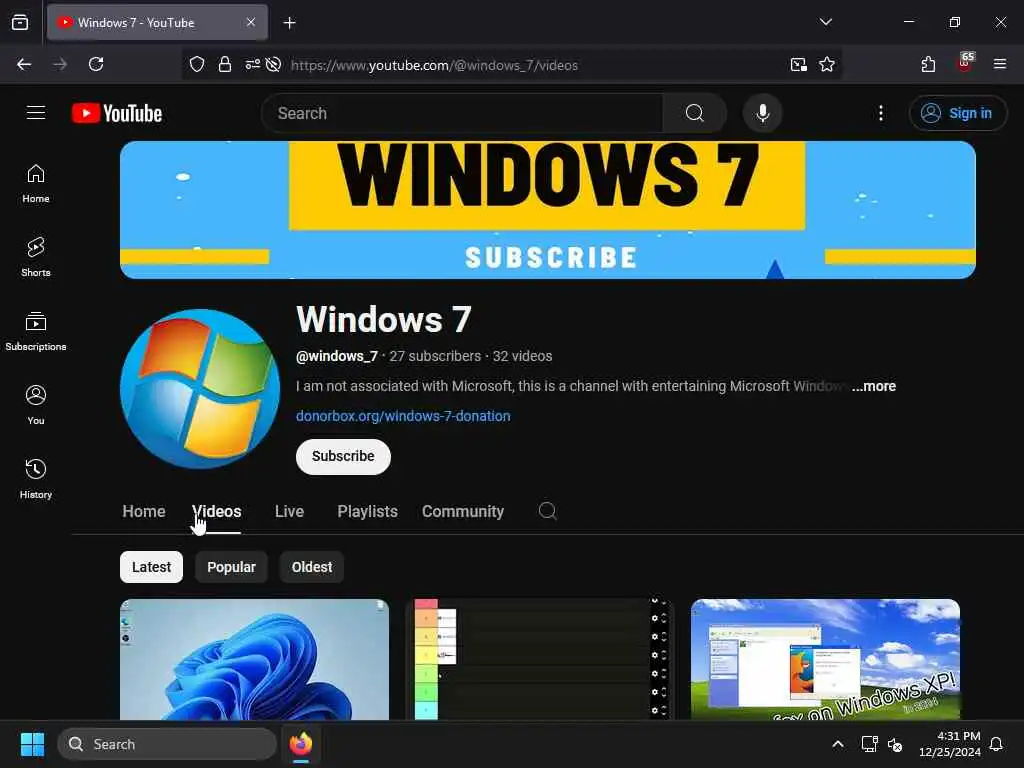The height and width of the screenshot is (768, 1024).
Task: Select the Popular filter chip
Action: click(x=231, y=567)
